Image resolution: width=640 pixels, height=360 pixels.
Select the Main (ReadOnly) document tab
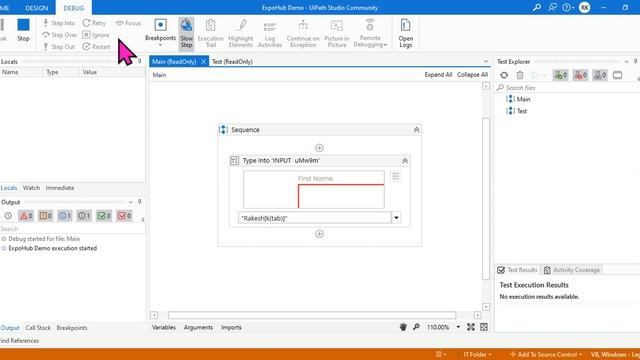(x=174, y=62)
